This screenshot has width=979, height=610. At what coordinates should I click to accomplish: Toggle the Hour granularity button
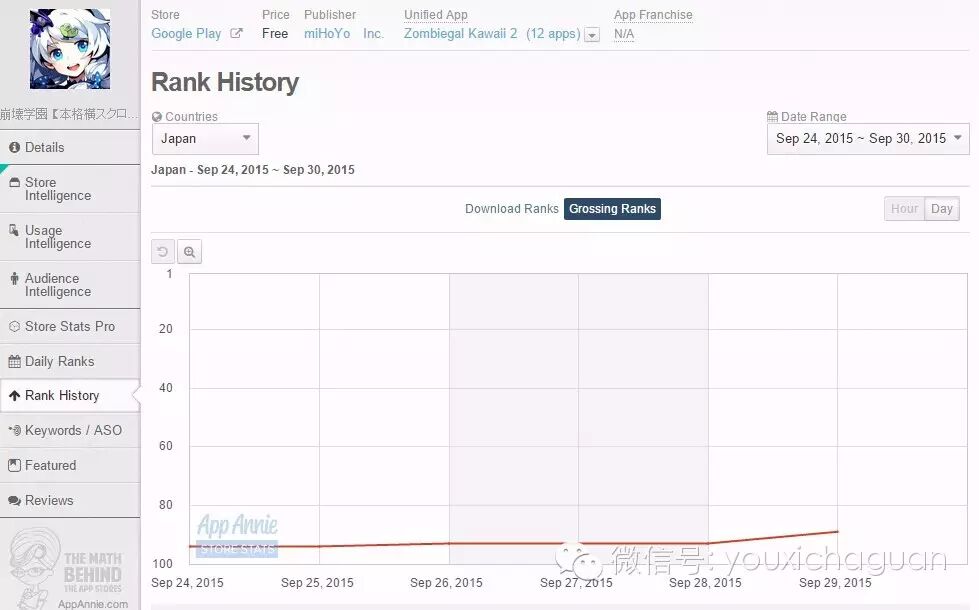click(904, 209)
